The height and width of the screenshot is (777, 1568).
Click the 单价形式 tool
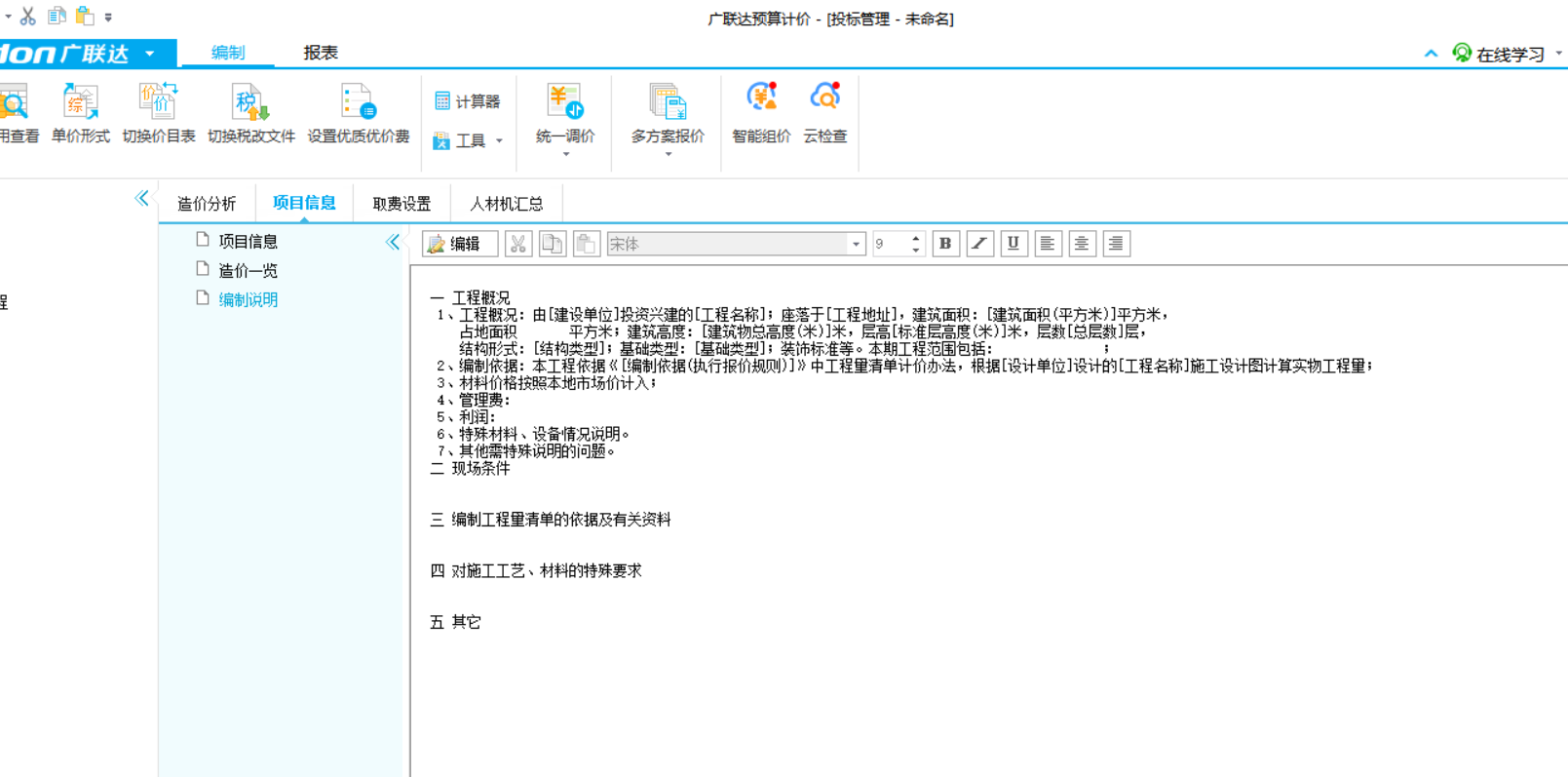pyautogui.click(x=80, y=115)
